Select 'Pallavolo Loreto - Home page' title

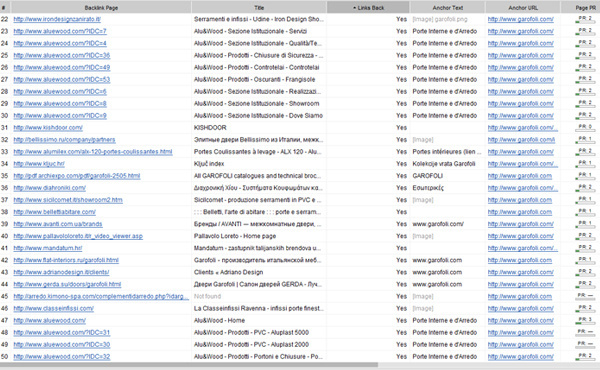click(235, 236)
